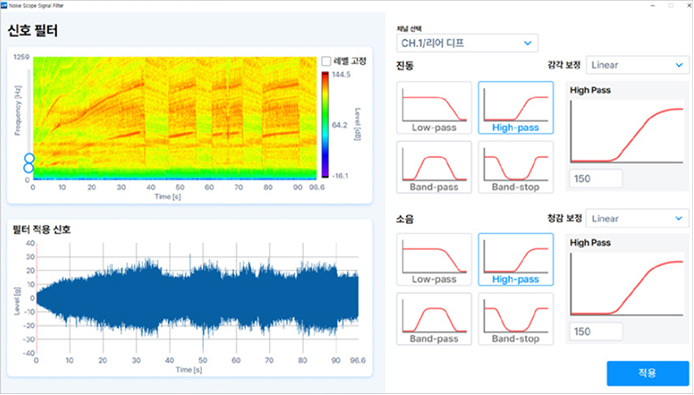
Task: Select the noise High-pass filter icon
Action: pos(516,259)
